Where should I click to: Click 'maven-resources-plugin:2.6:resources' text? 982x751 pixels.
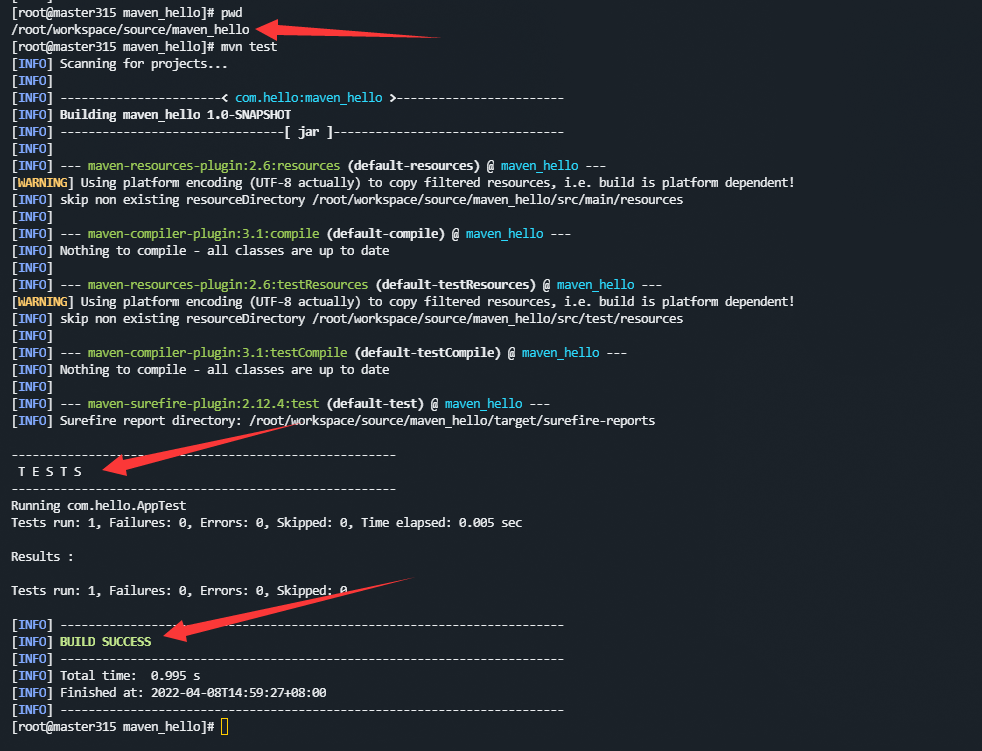(x=214, y=165)
